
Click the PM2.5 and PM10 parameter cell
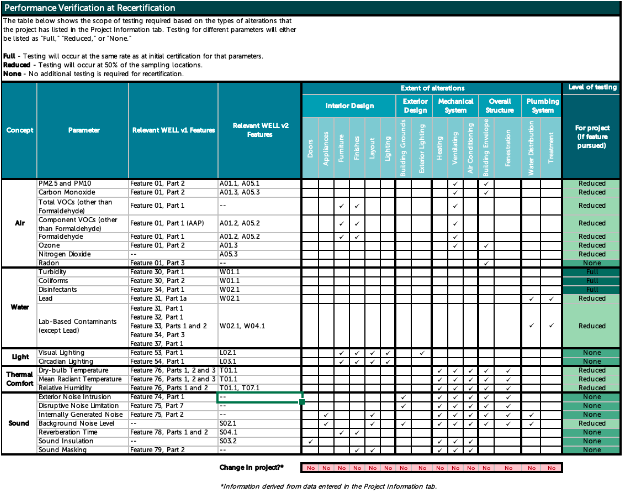83,184
